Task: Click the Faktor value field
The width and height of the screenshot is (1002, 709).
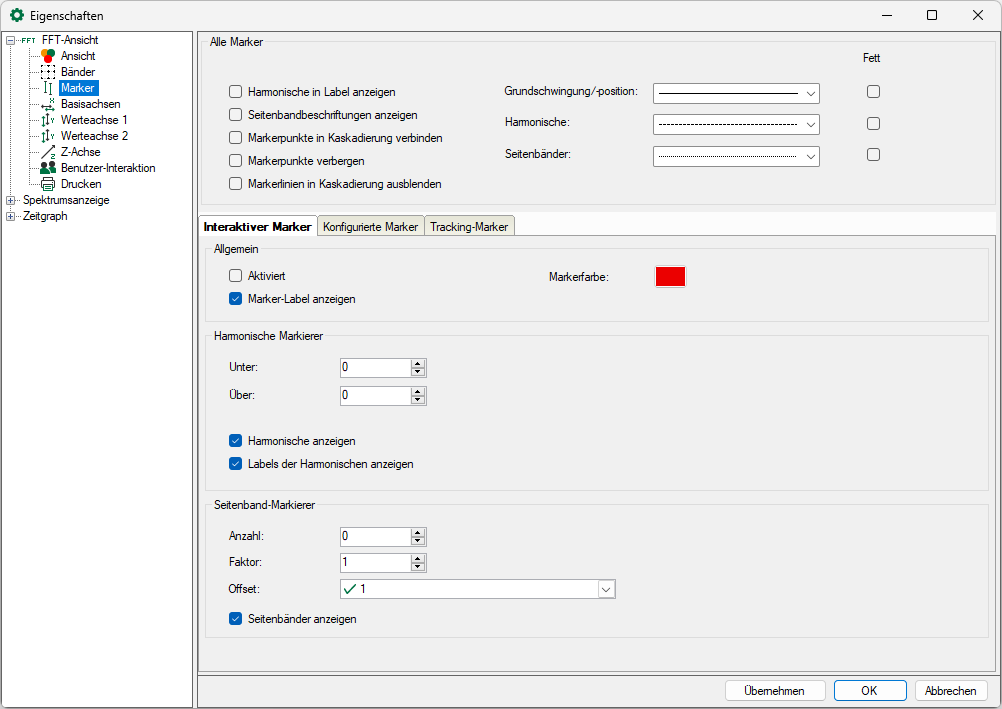Action: (x=375, y=563)
